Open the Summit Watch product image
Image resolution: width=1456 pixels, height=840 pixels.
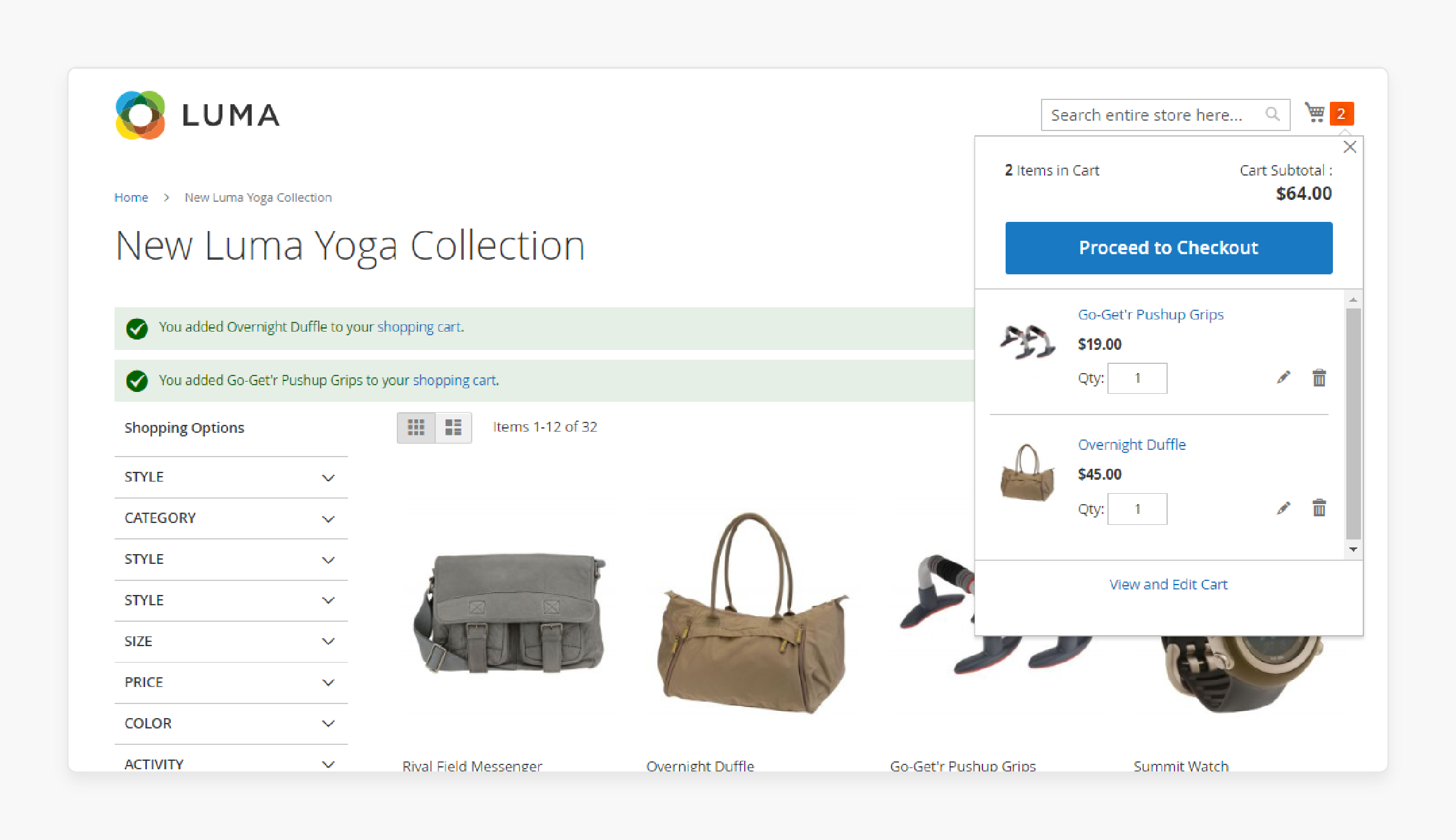pyautogui.click(x=1243, y=674)
